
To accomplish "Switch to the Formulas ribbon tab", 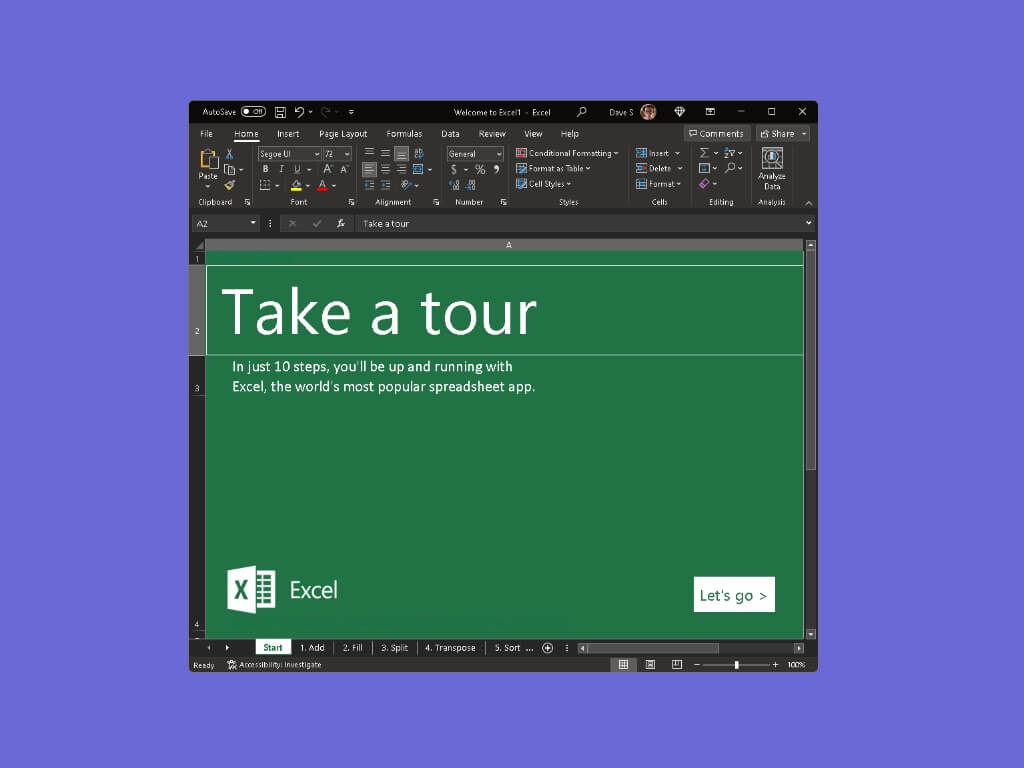I will [x=404, y=134].
